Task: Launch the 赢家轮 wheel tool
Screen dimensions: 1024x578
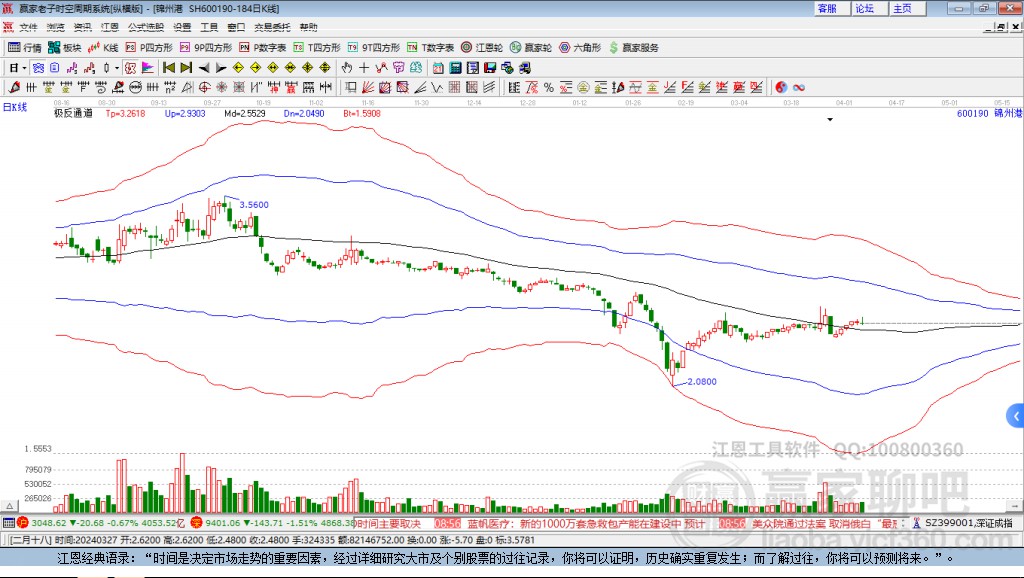Action: [x=531, y=48]
